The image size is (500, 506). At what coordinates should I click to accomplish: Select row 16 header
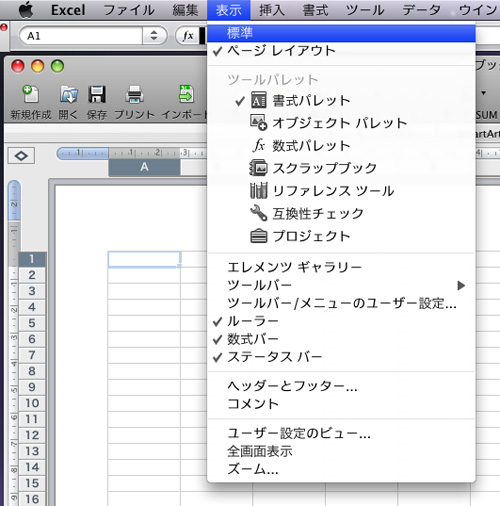pos(32,499)
